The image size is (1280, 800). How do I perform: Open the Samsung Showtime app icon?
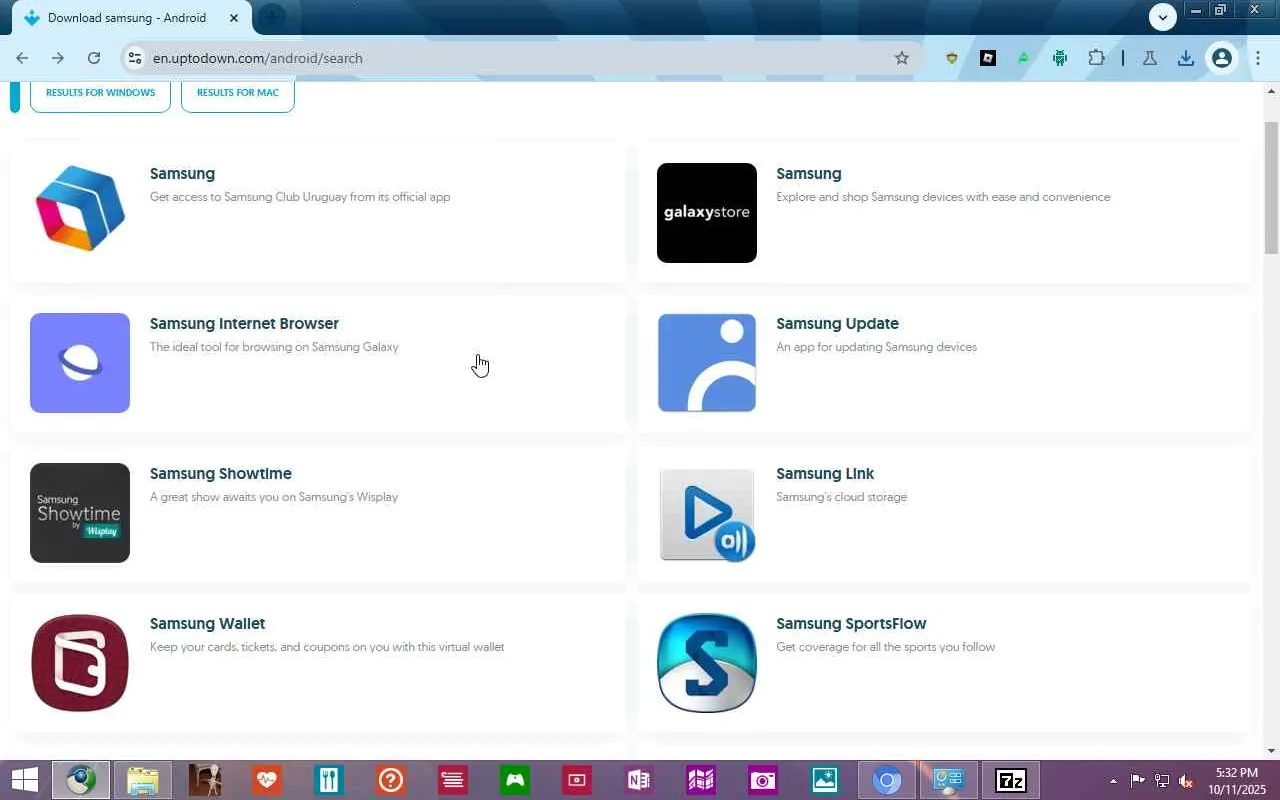80,513
